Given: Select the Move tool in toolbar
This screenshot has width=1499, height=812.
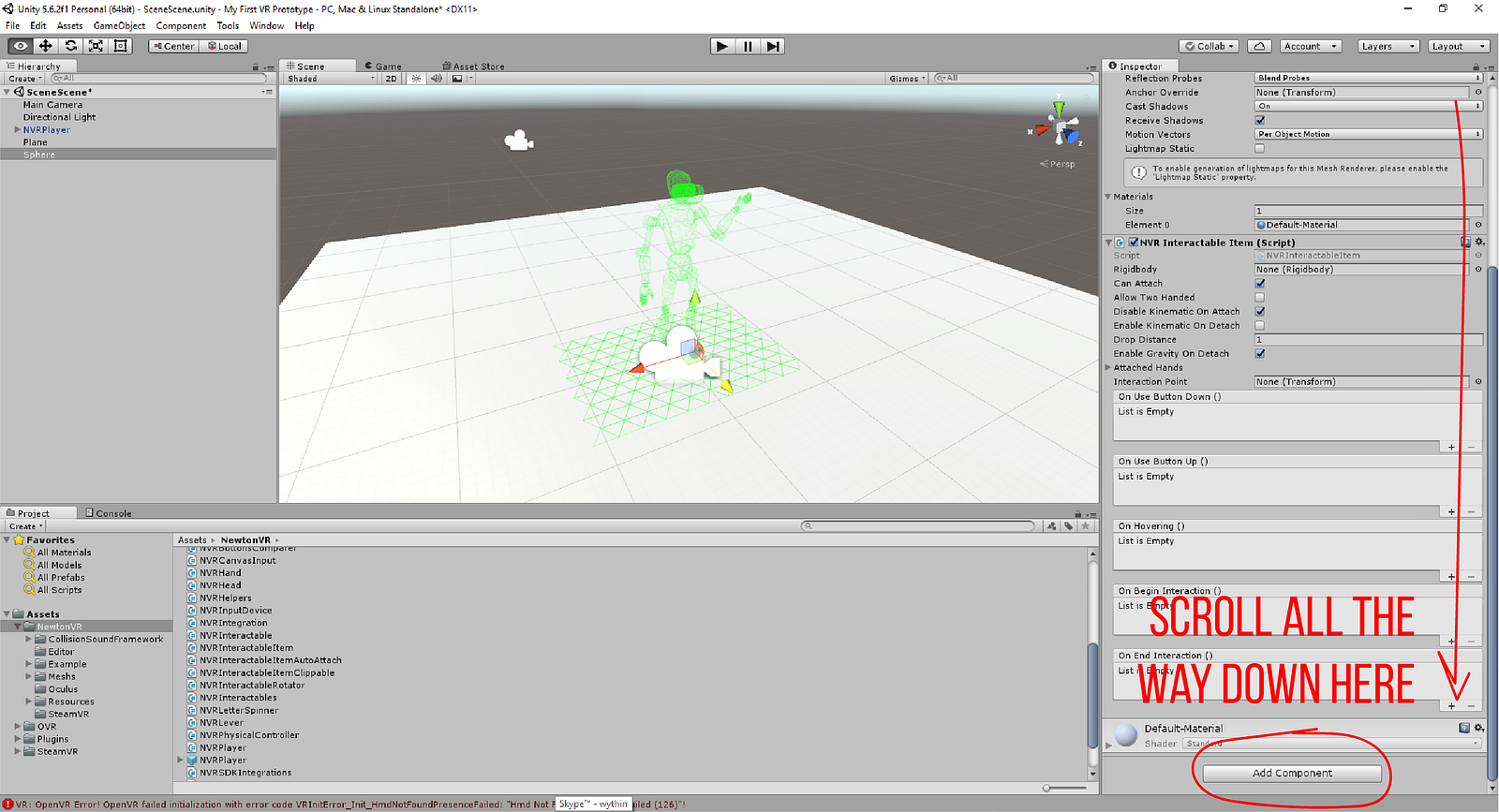Looking at the screenshot, I should pos(45,46).
